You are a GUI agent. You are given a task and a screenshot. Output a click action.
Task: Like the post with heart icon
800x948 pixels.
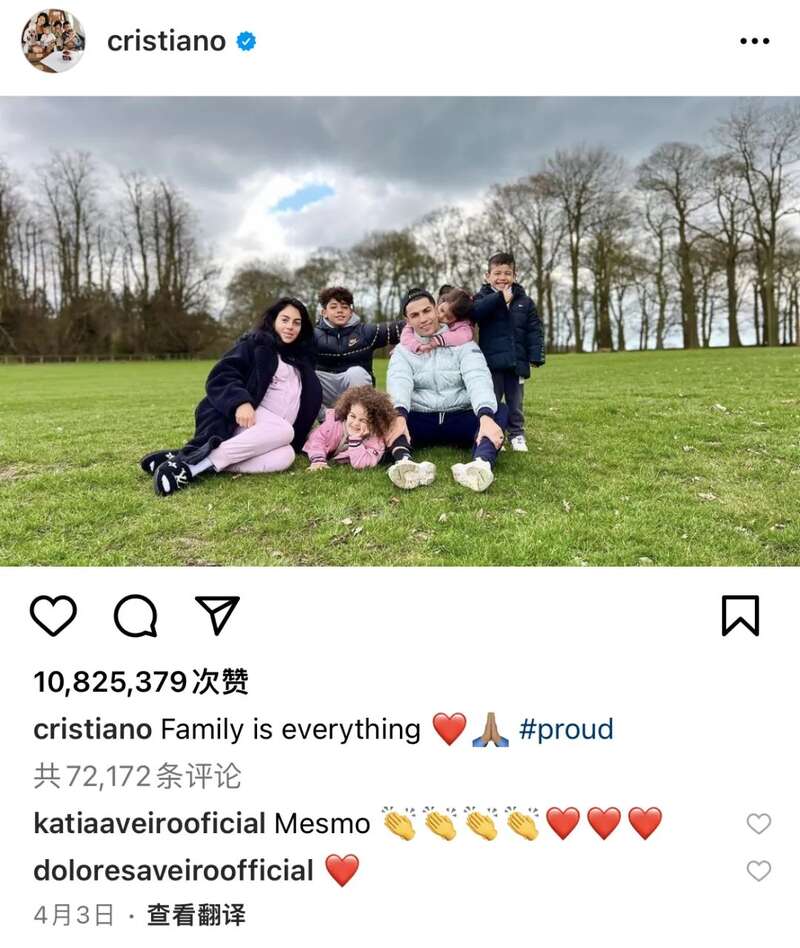click(x=53, y=615)
